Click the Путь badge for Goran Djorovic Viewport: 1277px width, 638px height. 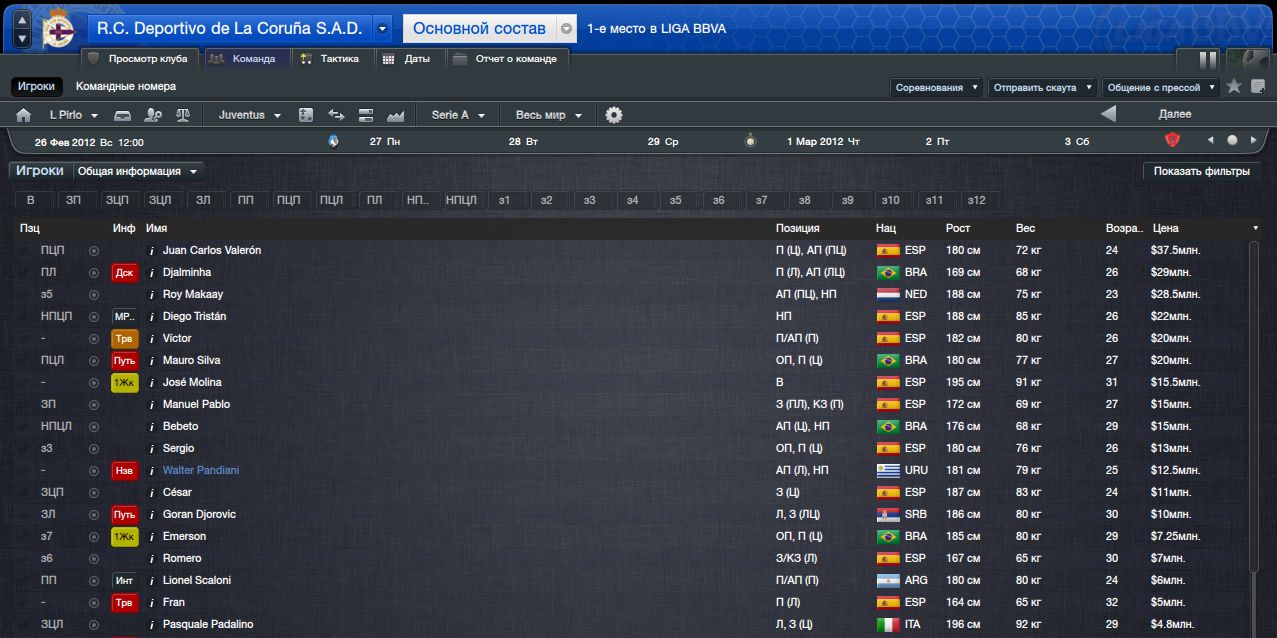point(125,514)
